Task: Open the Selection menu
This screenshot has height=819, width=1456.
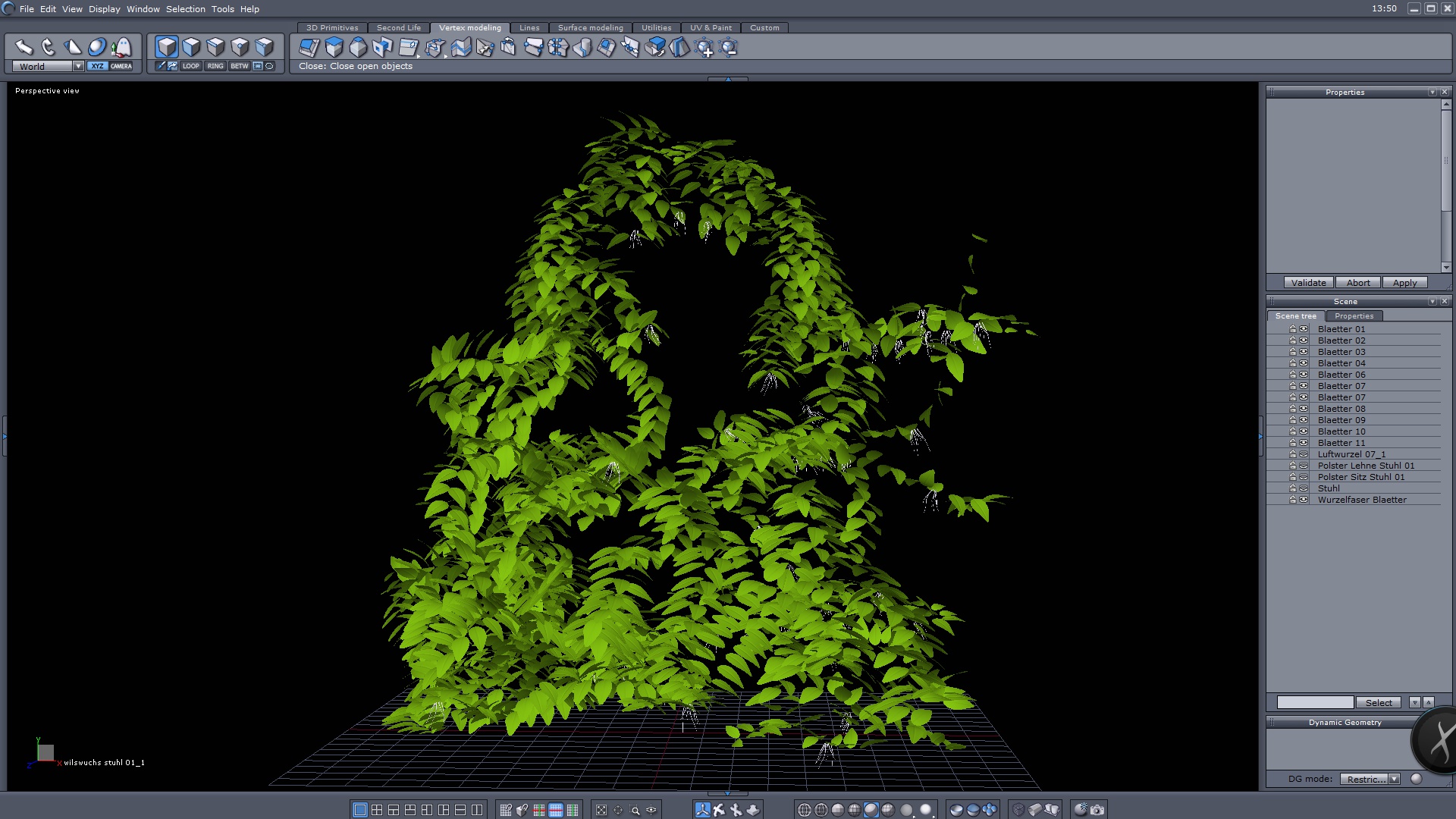Action: click(185, 9)
